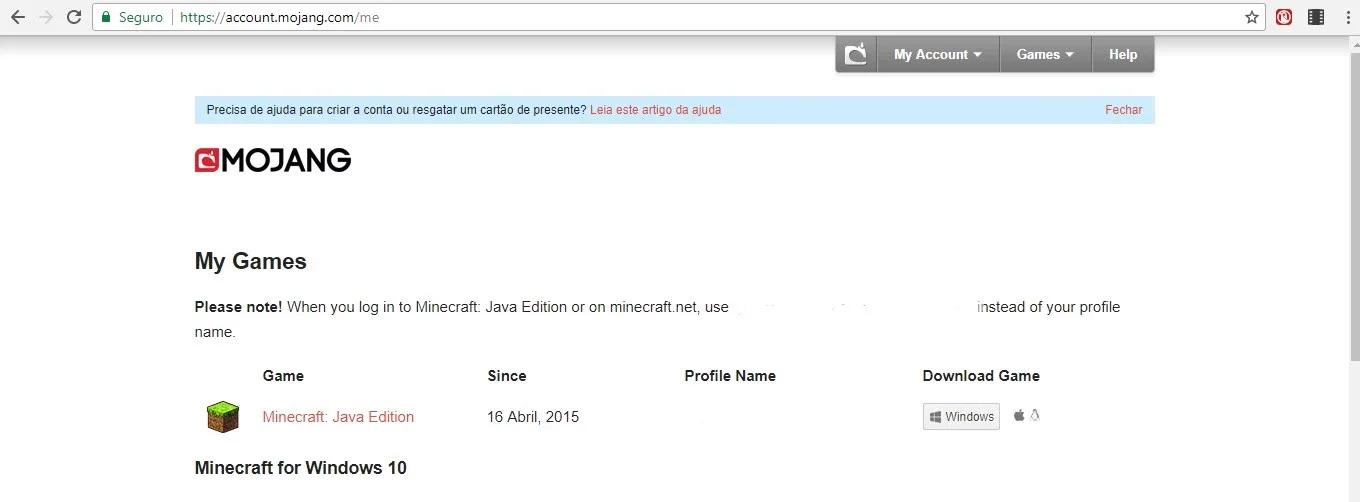Click the red extension icon in toolbar
The height and width of the screenshot is (502, 1360).
[1284, 17]
